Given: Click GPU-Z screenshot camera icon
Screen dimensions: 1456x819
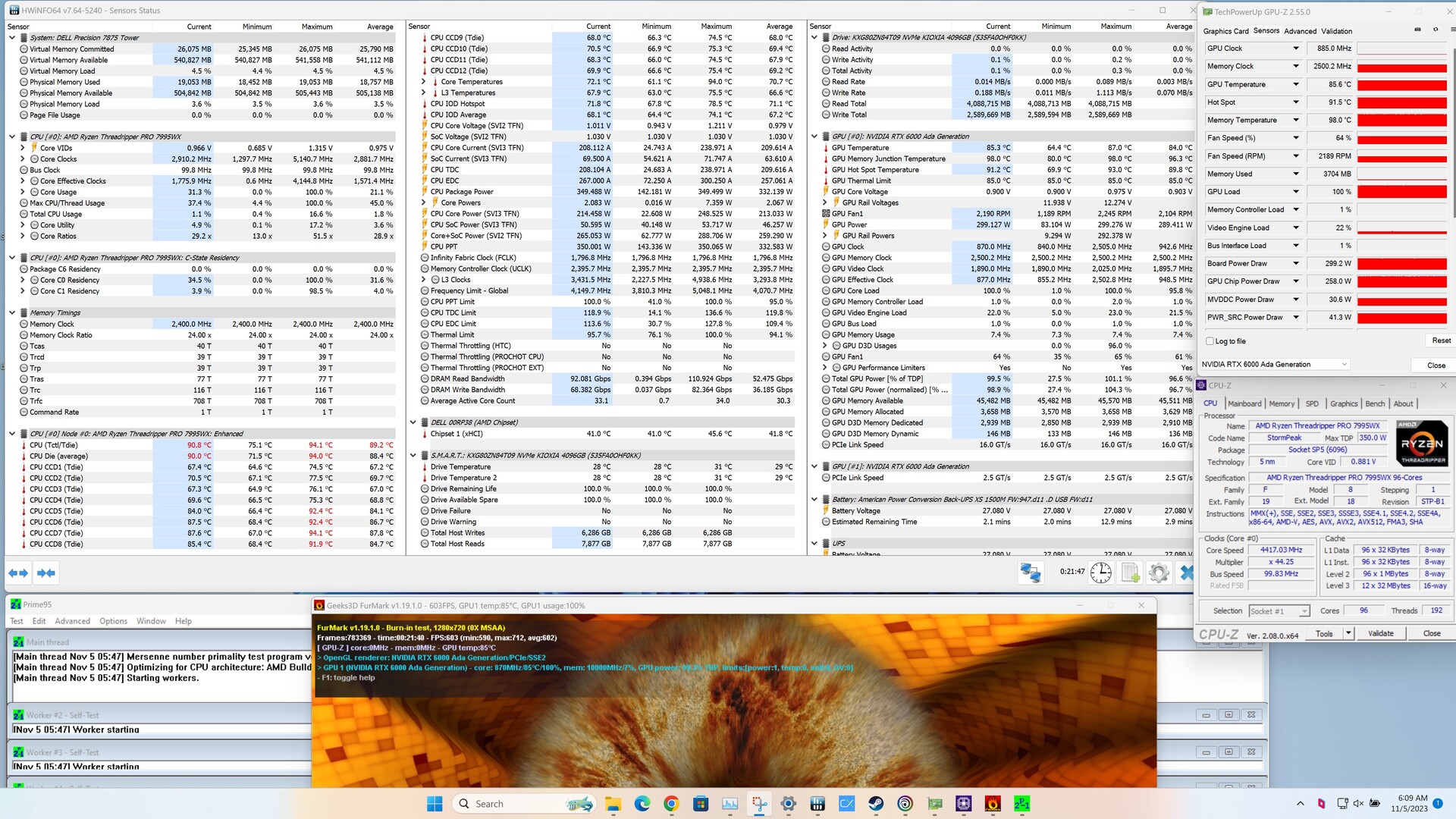Looking at the screenshot, I should (1417, 30).
